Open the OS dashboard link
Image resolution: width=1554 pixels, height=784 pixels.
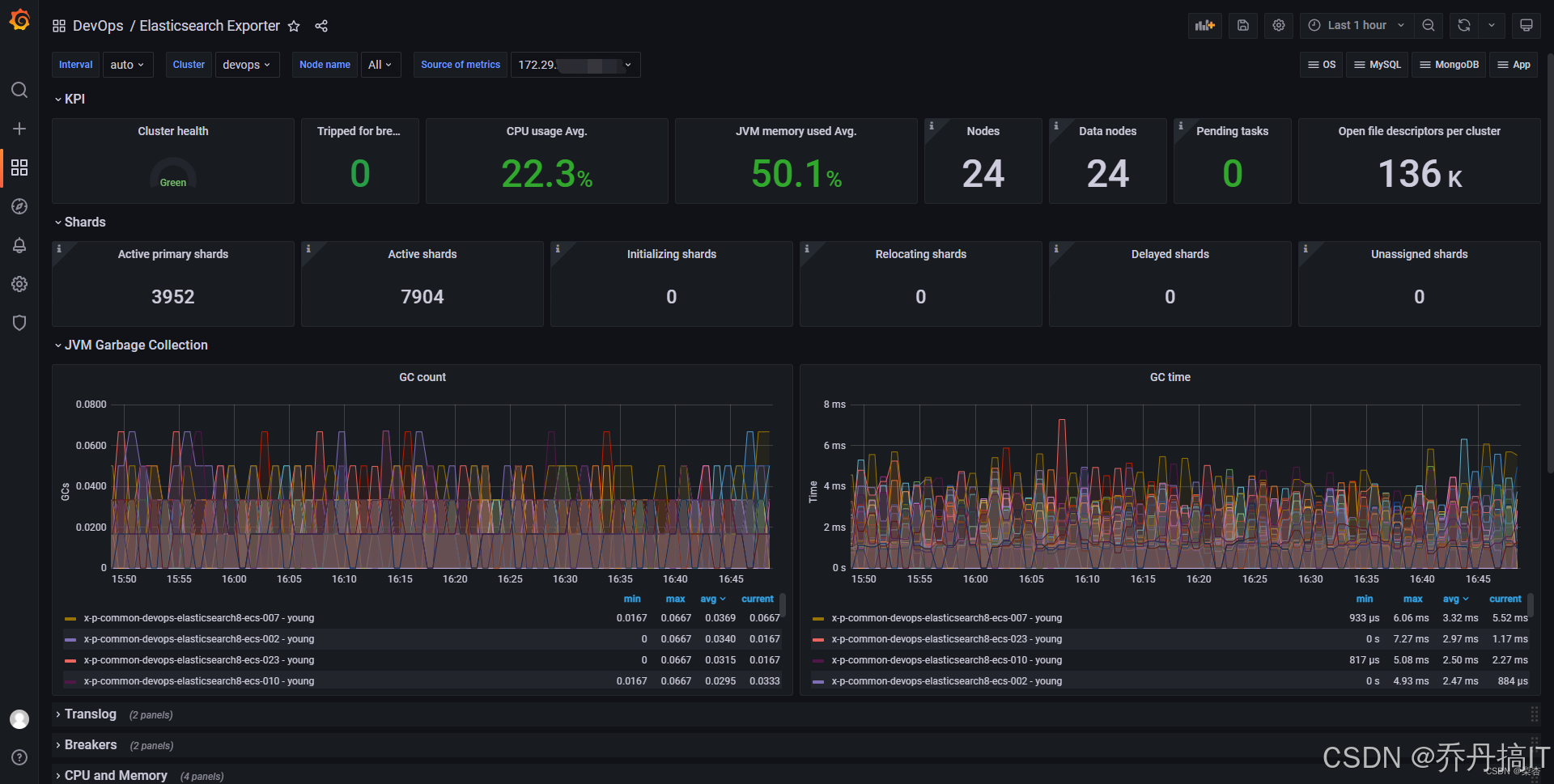(x=1322, y=65)
